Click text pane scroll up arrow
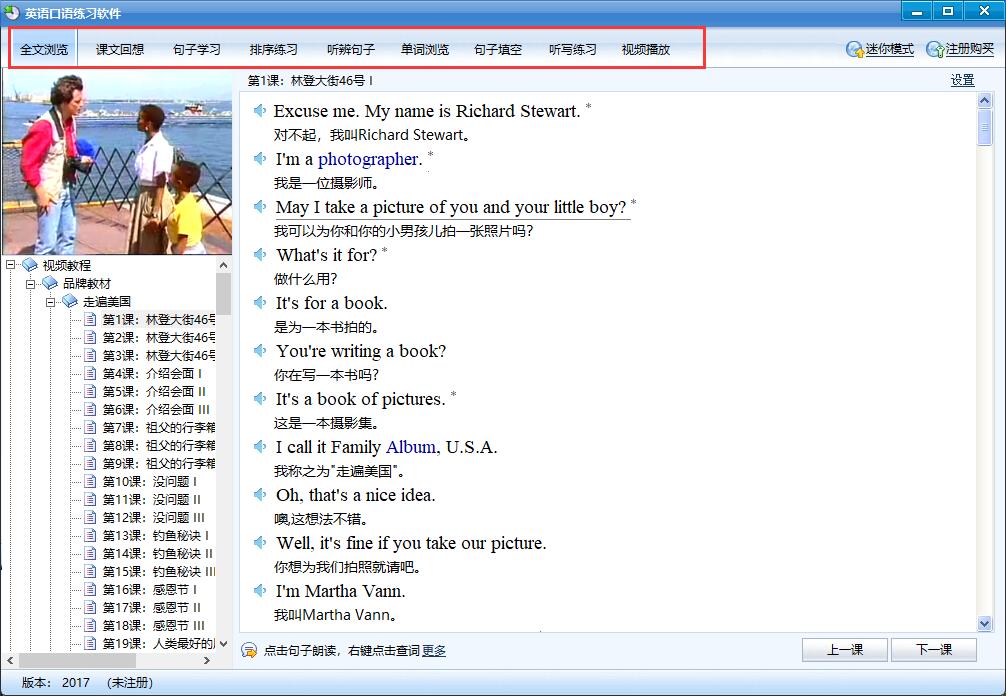The height and width of the screenshot is (696, 1006). click(x=984, y=100)
